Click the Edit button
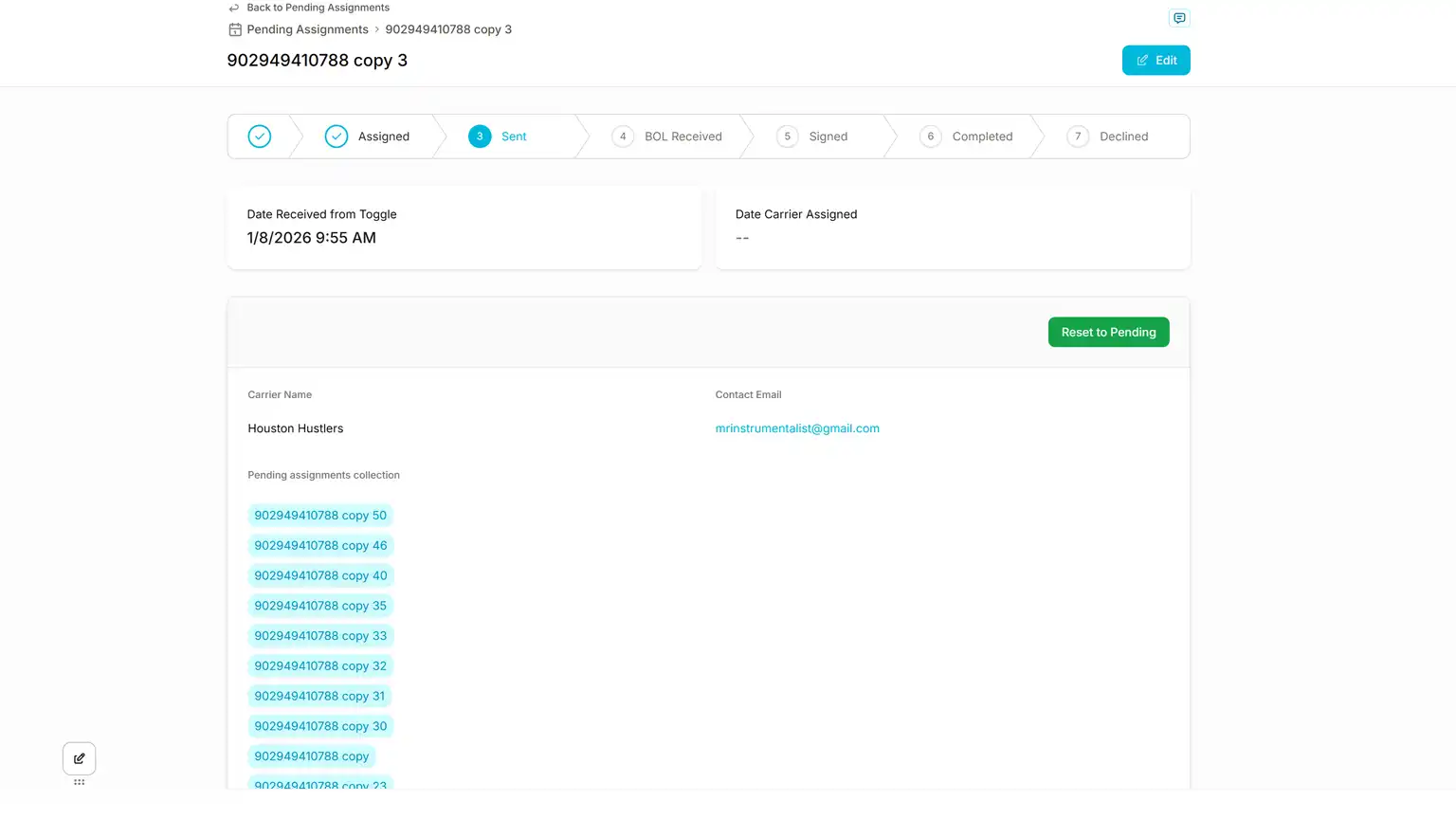Viewport: 1456px width, 819px height. [x=1156, y=60]
